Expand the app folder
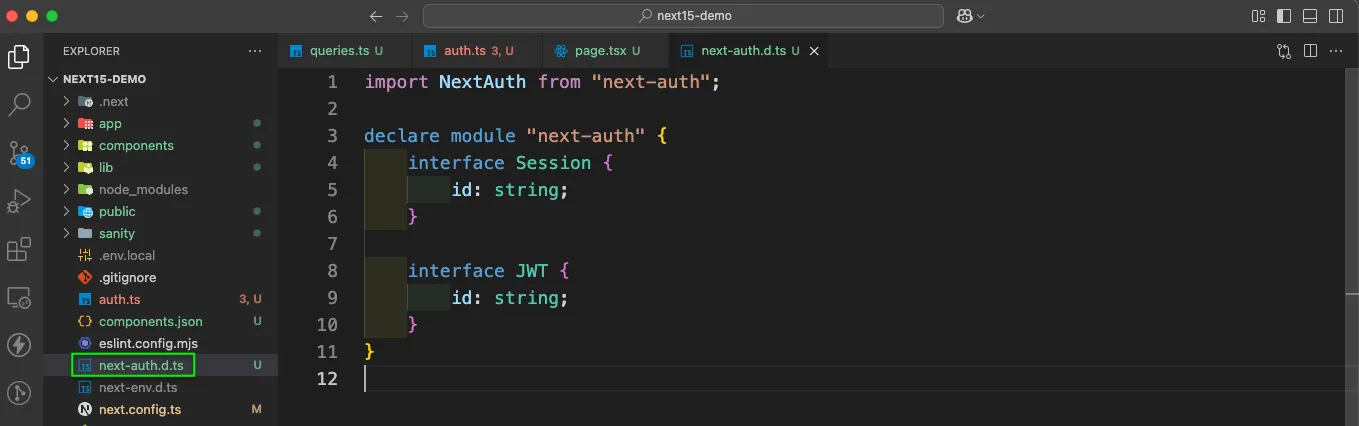This screenshot has height=426, width=1359. 67,123
